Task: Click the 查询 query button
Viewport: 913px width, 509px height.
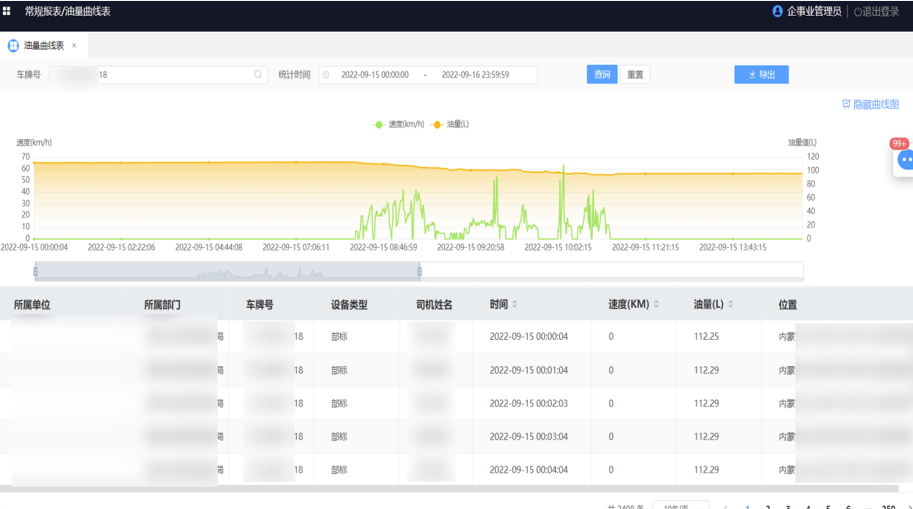Action: pyautogui.click(x=602, y=75)
